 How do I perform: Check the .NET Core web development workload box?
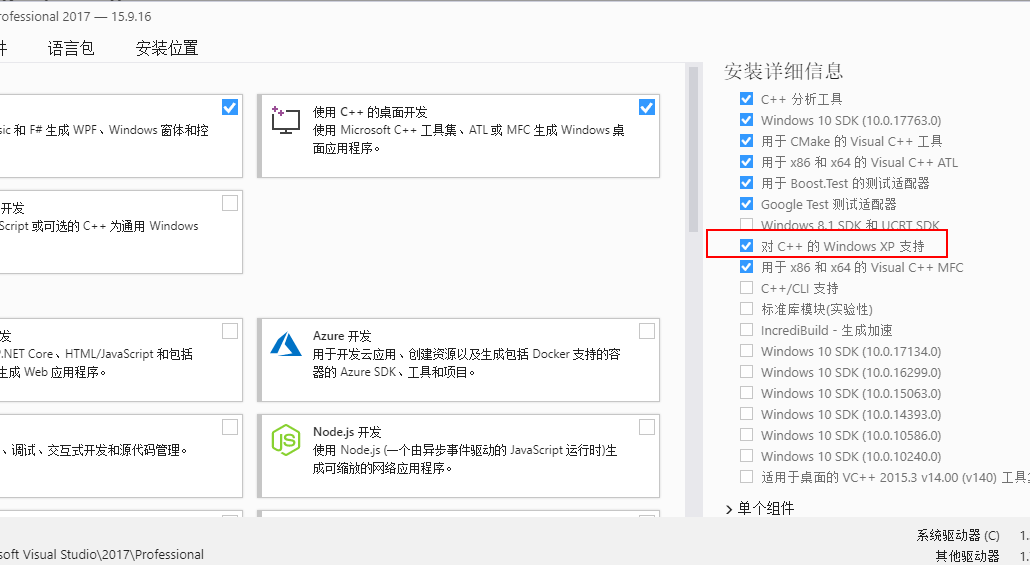pos(230,331)
